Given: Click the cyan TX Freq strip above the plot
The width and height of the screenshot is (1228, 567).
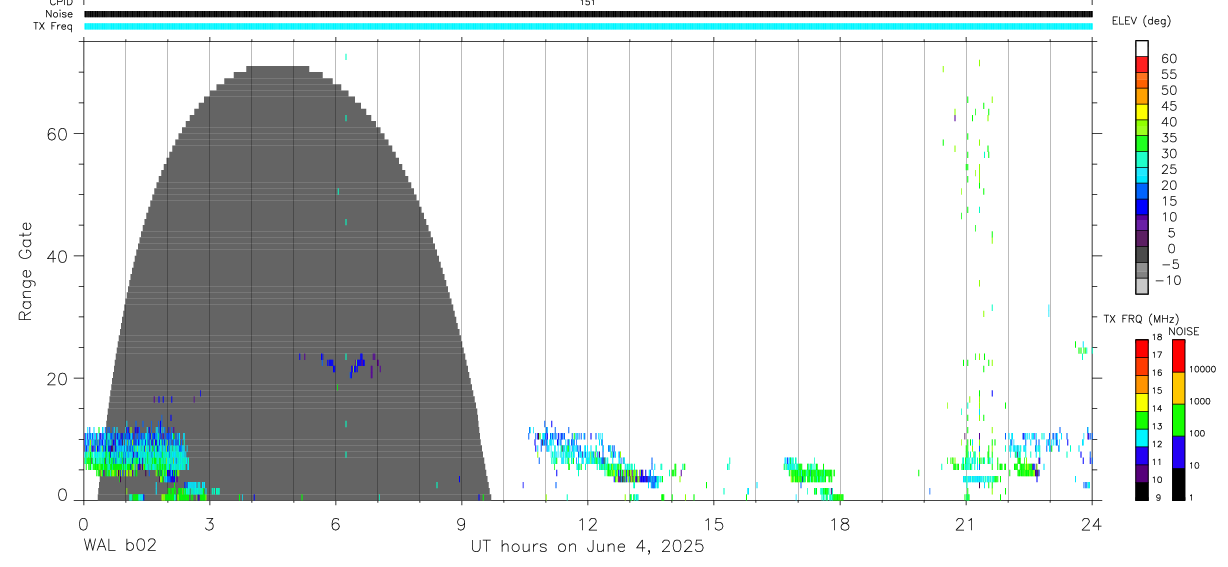Looking at the screenshot, I should click(588, 26).
